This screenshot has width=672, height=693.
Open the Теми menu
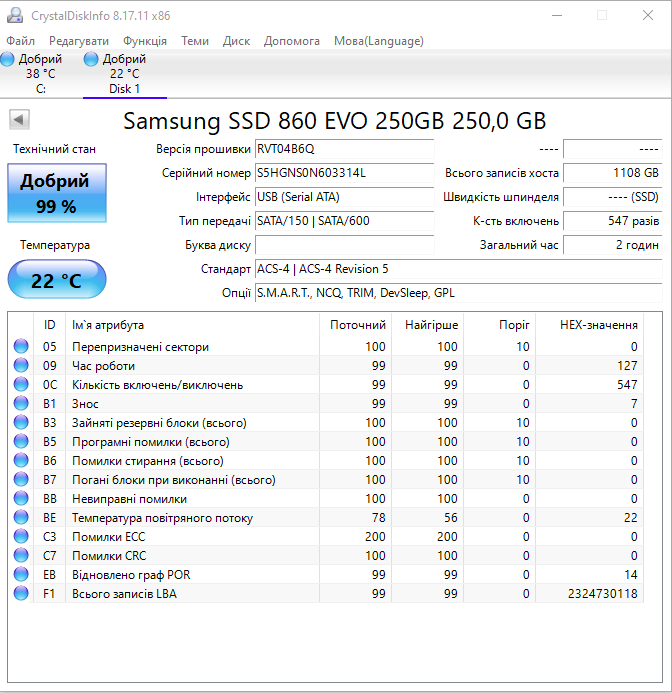[195, 41]
